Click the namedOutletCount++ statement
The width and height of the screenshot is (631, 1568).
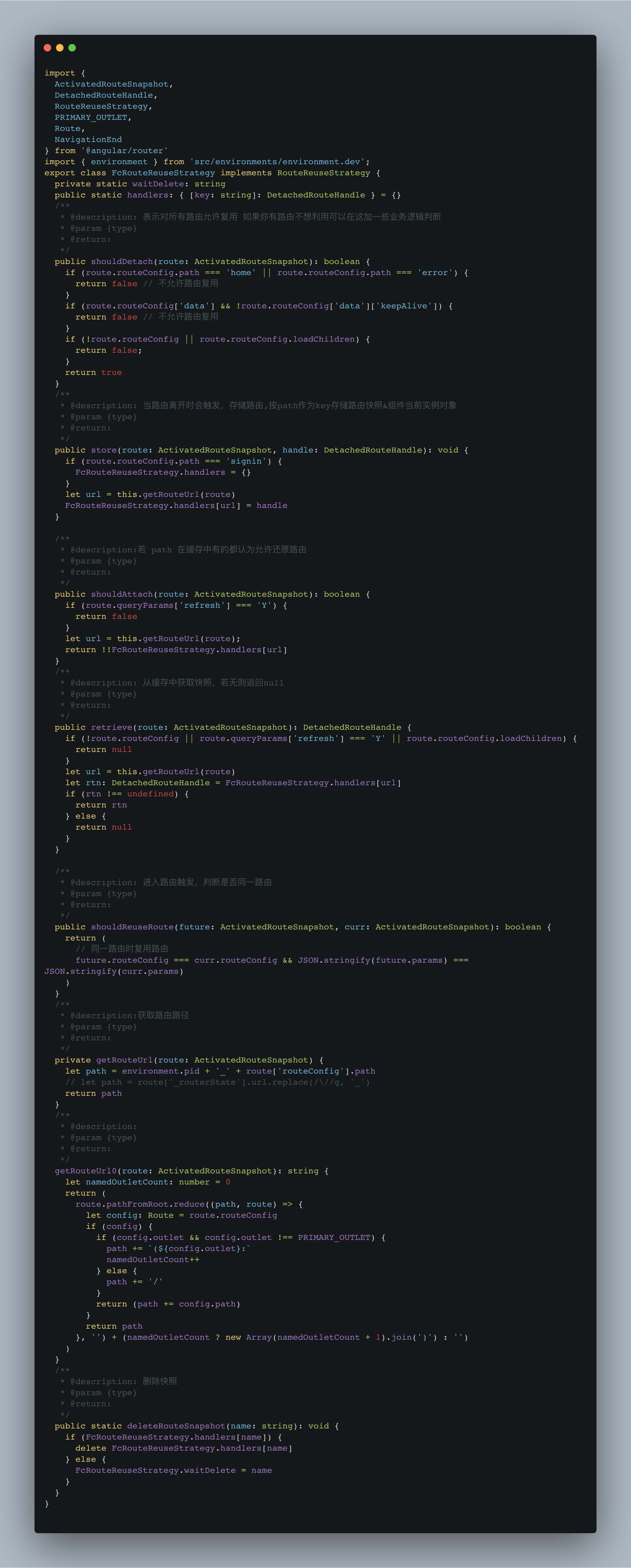click(x=153, y=1259)
